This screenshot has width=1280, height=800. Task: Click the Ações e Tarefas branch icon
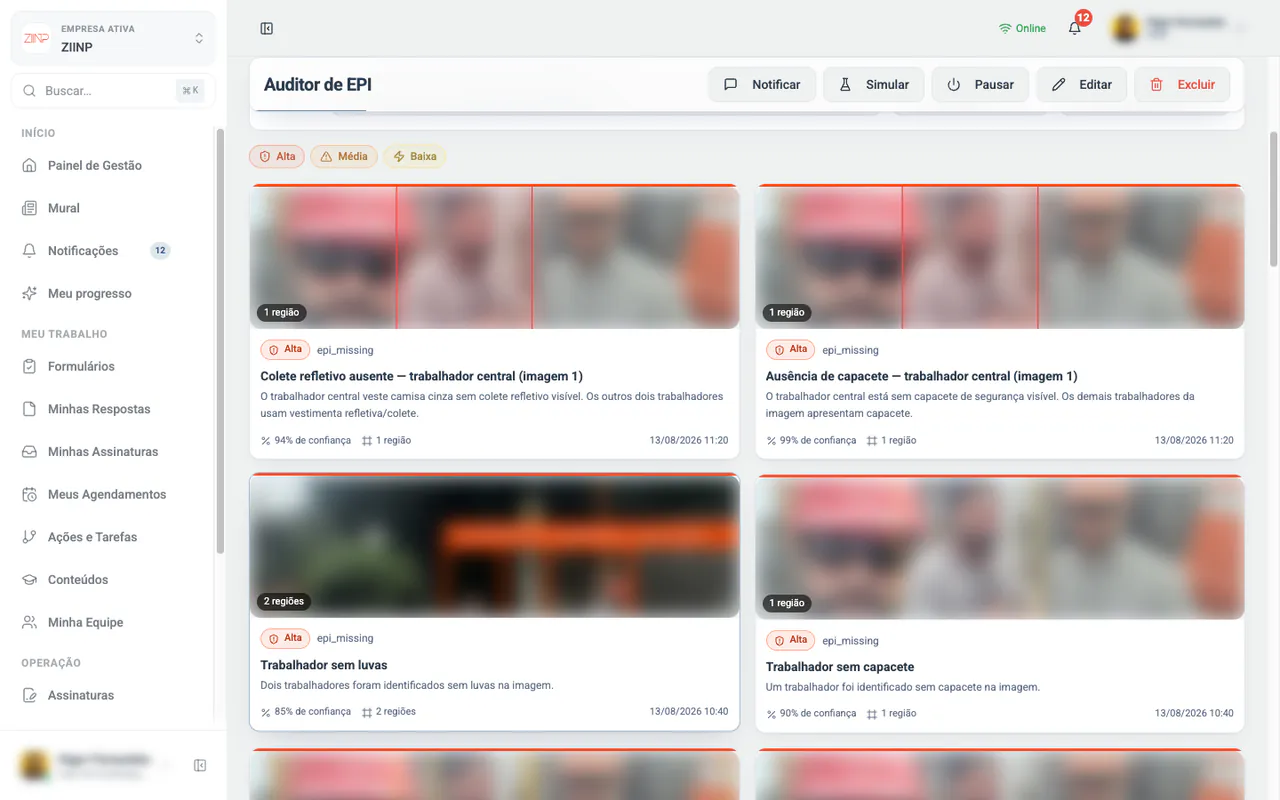29,537
